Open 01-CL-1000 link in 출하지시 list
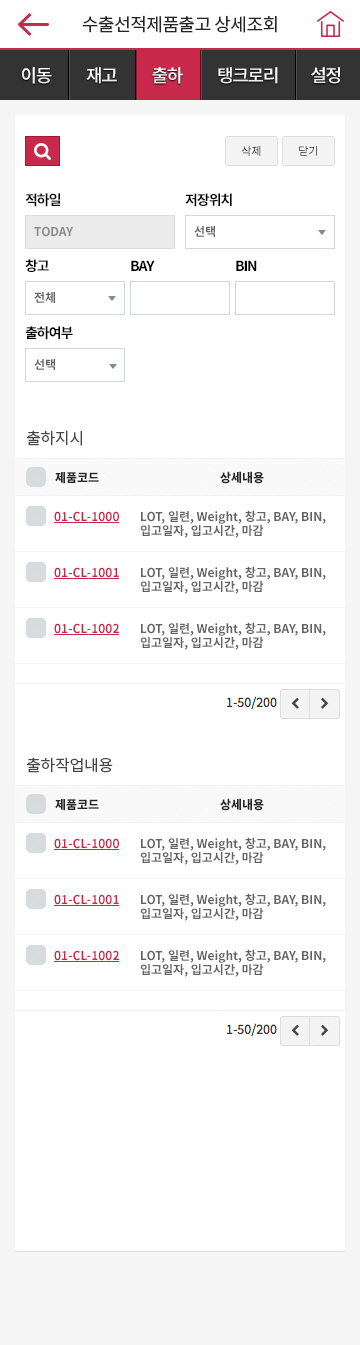 coord(87,517)
